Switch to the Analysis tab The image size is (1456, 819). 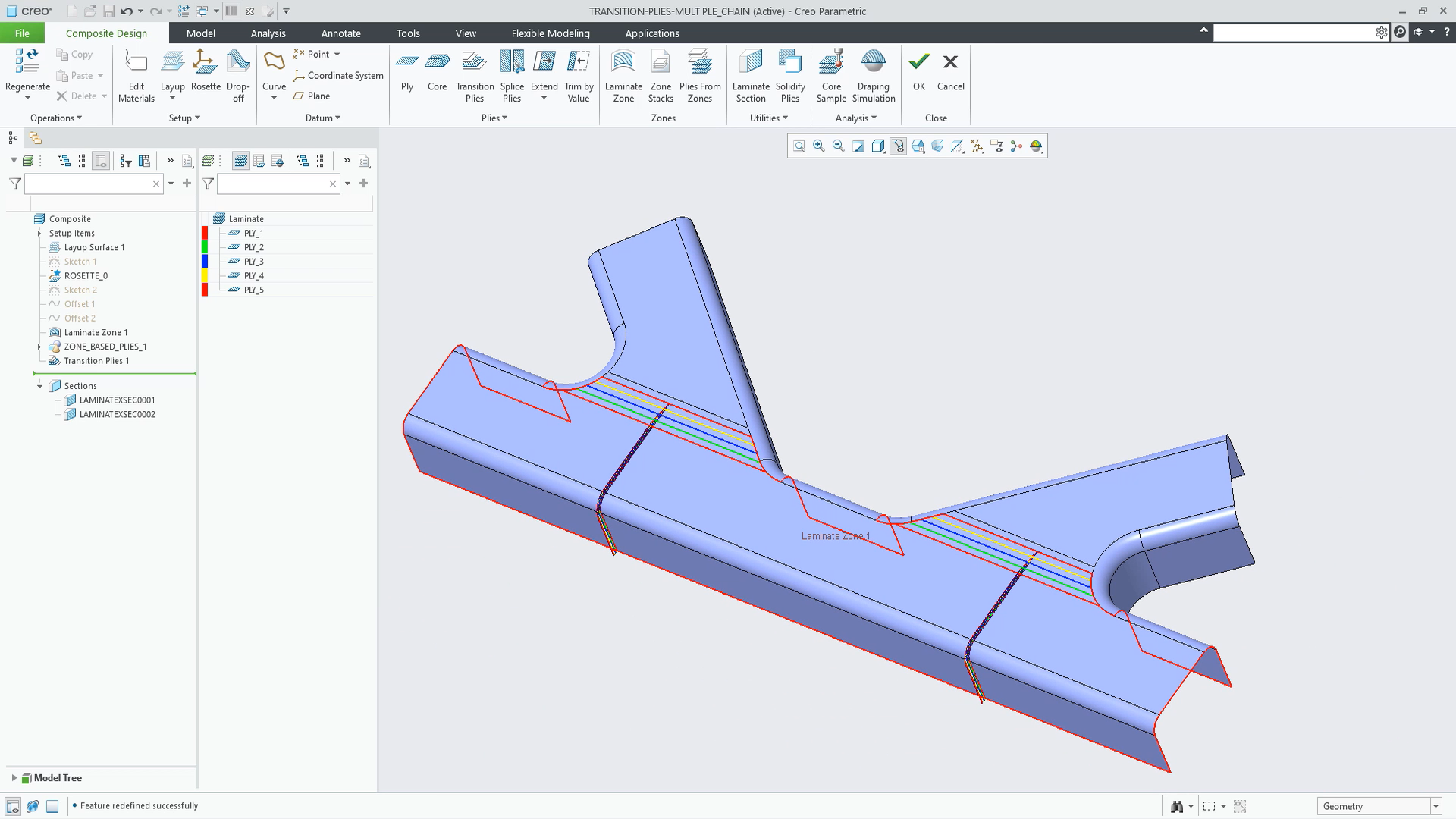[x=268, y=33]
